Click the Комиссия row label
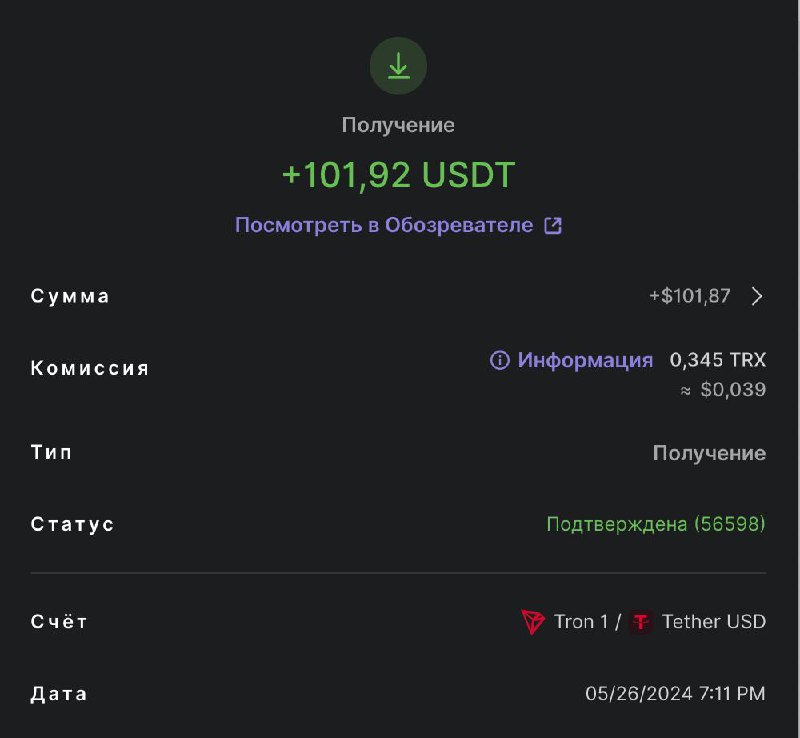Screen dimensions: 800x738 90,368
